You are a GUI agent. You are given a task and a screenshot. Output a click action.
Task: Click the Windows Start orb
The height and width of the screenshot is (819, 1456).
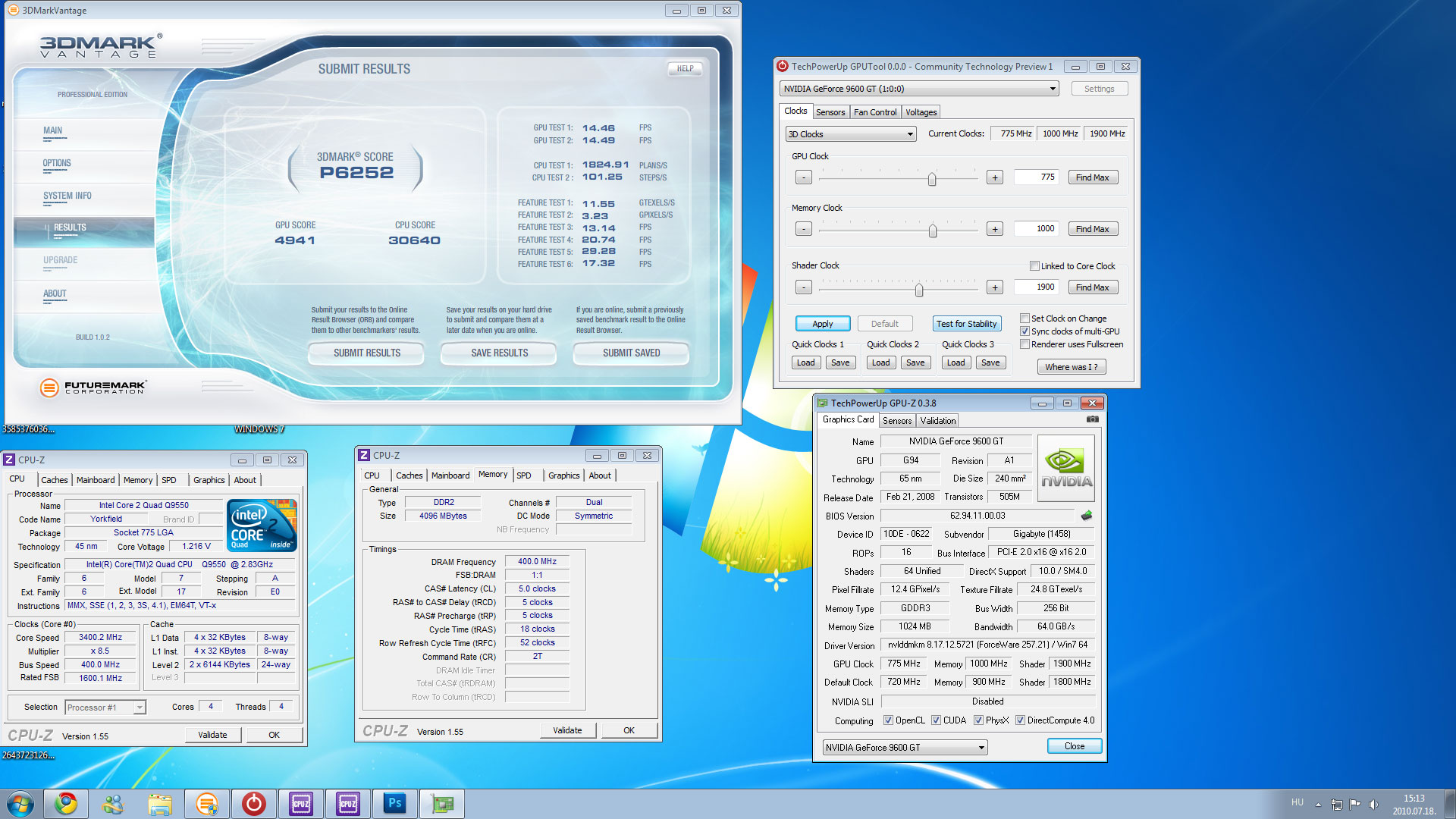(20, 804)
